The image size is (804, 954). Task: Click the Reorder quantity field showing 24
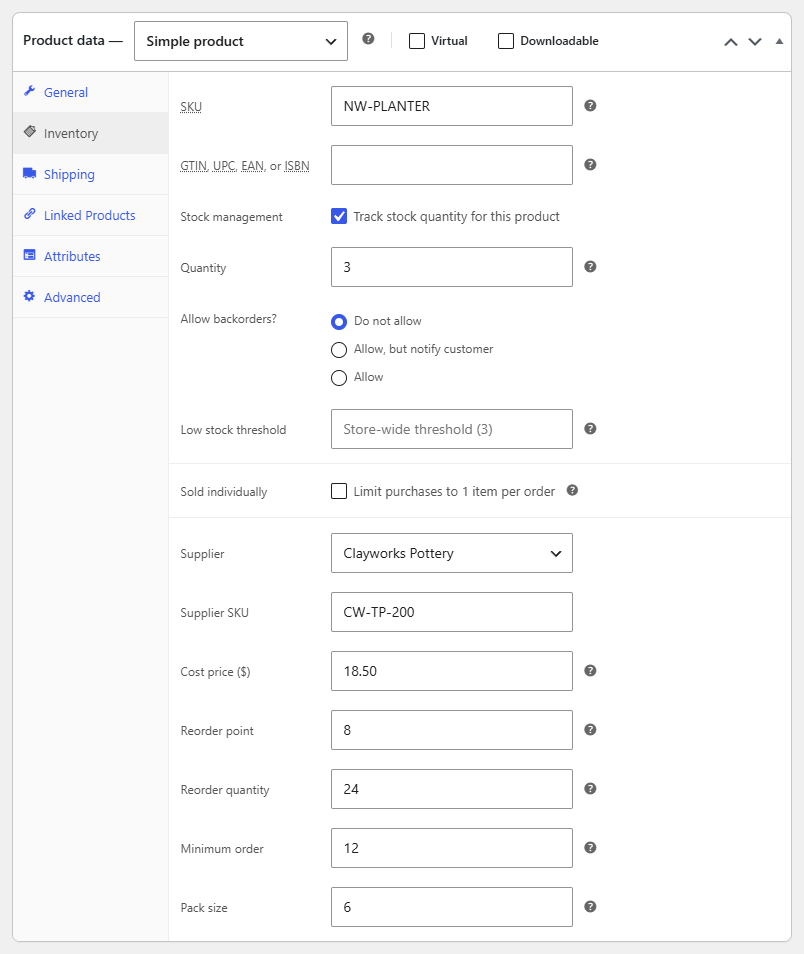coord(452,789)
